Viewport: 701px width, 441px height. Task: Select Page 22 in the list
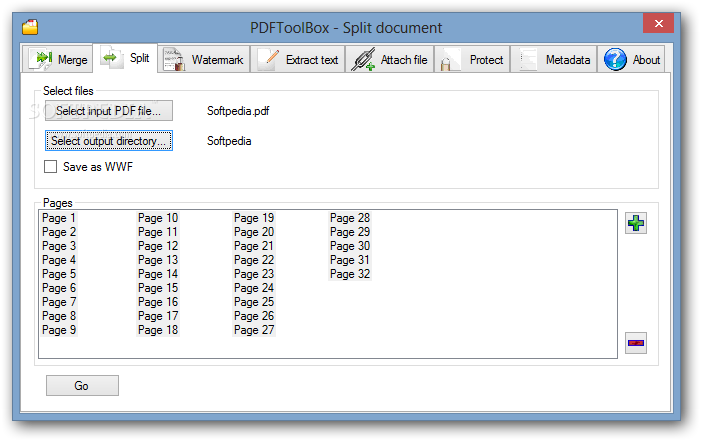point(254,260)
